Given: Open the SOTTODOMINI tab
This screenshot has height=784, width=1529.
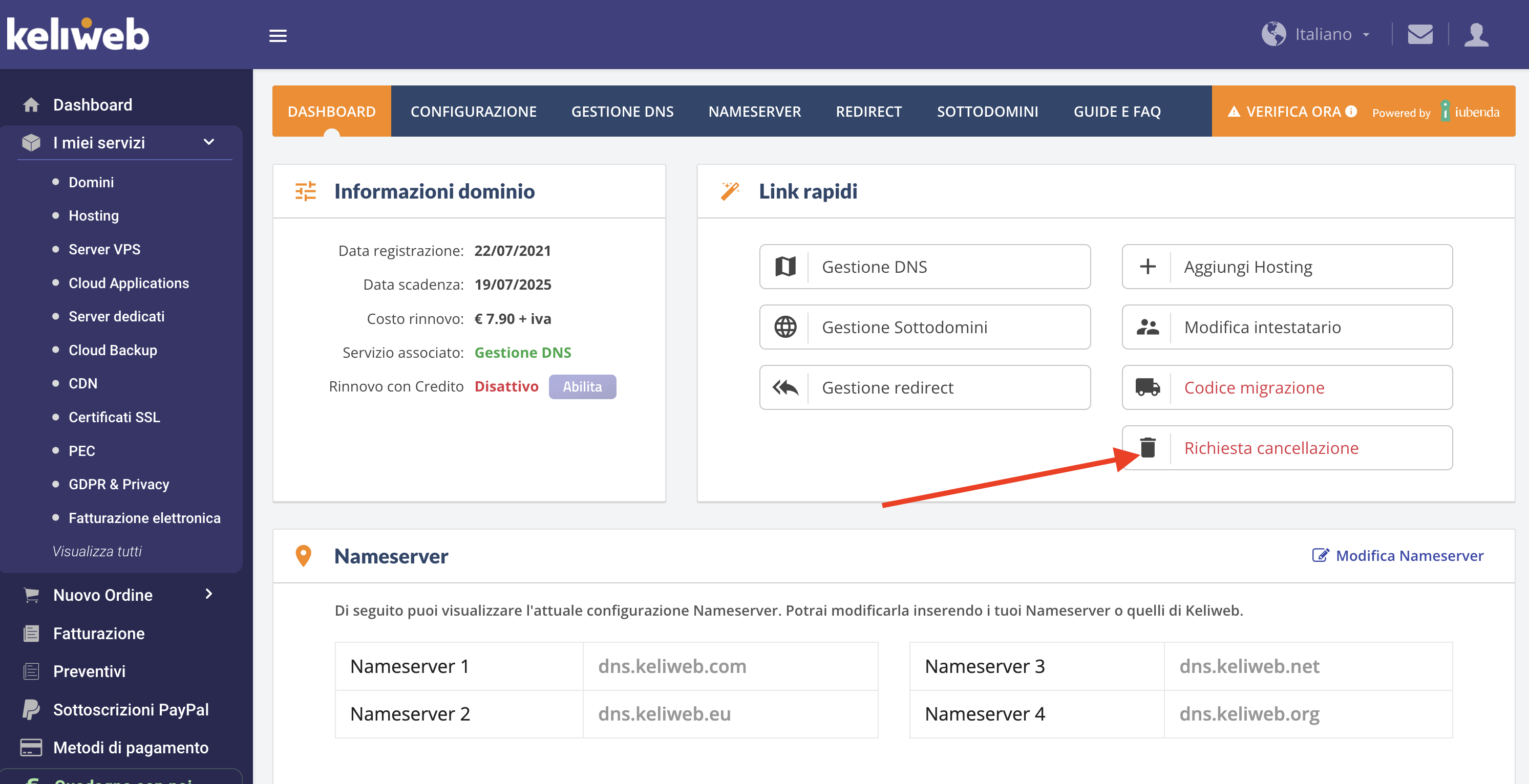Looking at the screenshot, I should point(987,112).
